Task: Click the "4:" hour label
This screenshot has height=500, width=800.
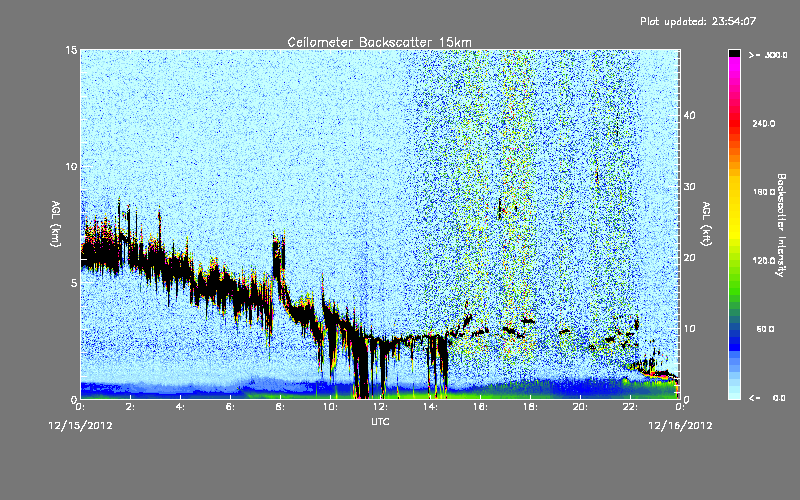Action: click(x=181, y=407)
